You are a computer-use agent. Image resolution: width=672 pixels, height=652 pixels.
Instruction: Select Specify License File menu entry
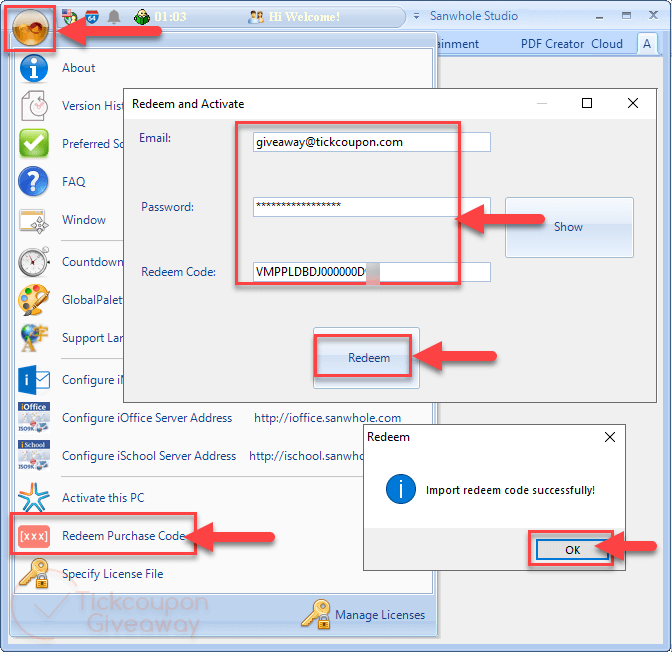(x=113, y=574)
